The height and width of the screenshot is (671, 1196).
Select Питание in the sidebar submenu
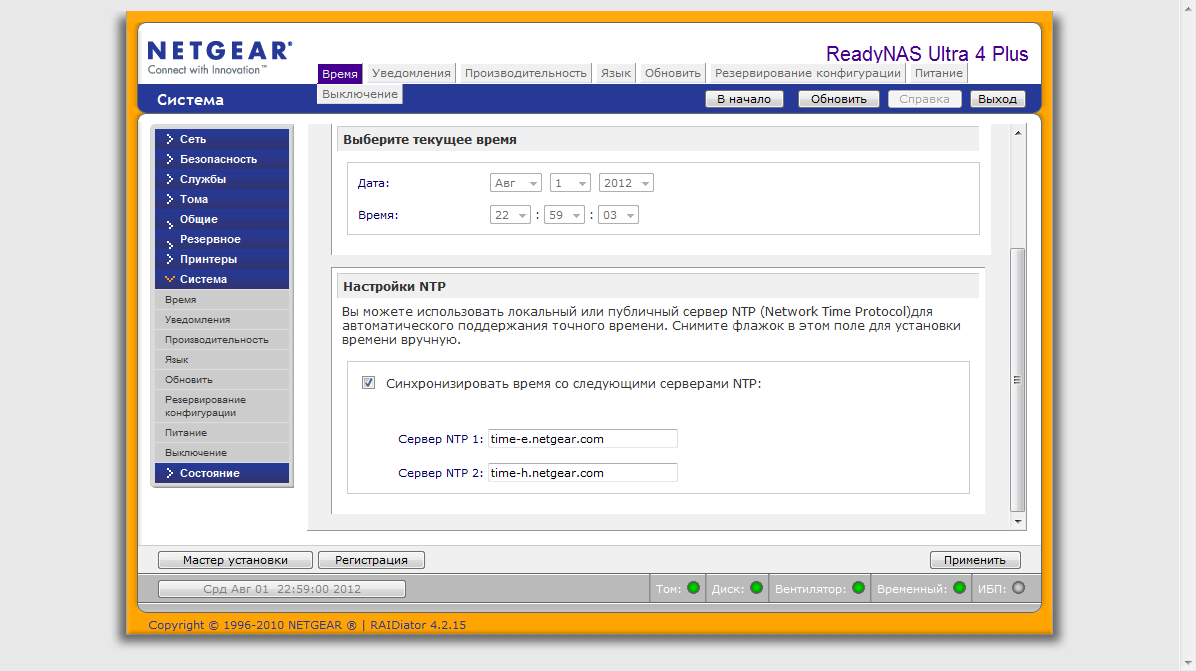click(222, 432)
